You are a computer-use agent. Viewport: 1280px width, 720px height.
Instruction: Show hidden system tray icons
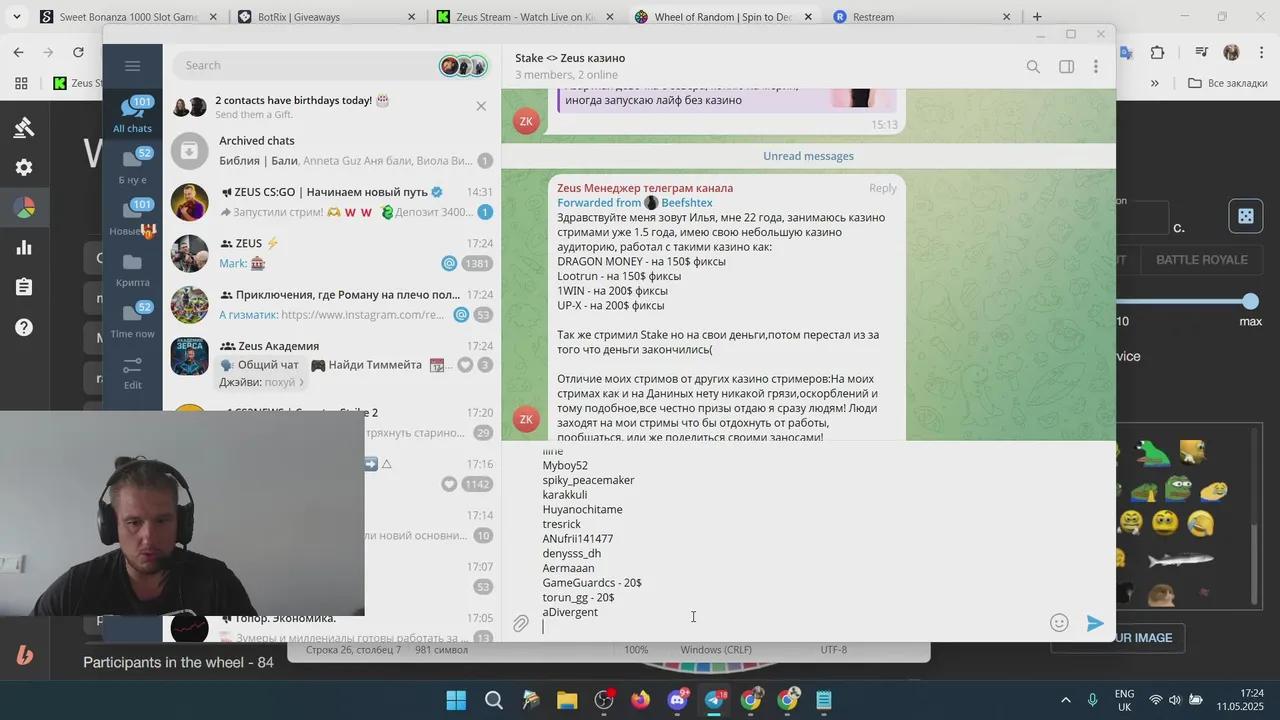pyautogui.click(x=1066, y=700)
